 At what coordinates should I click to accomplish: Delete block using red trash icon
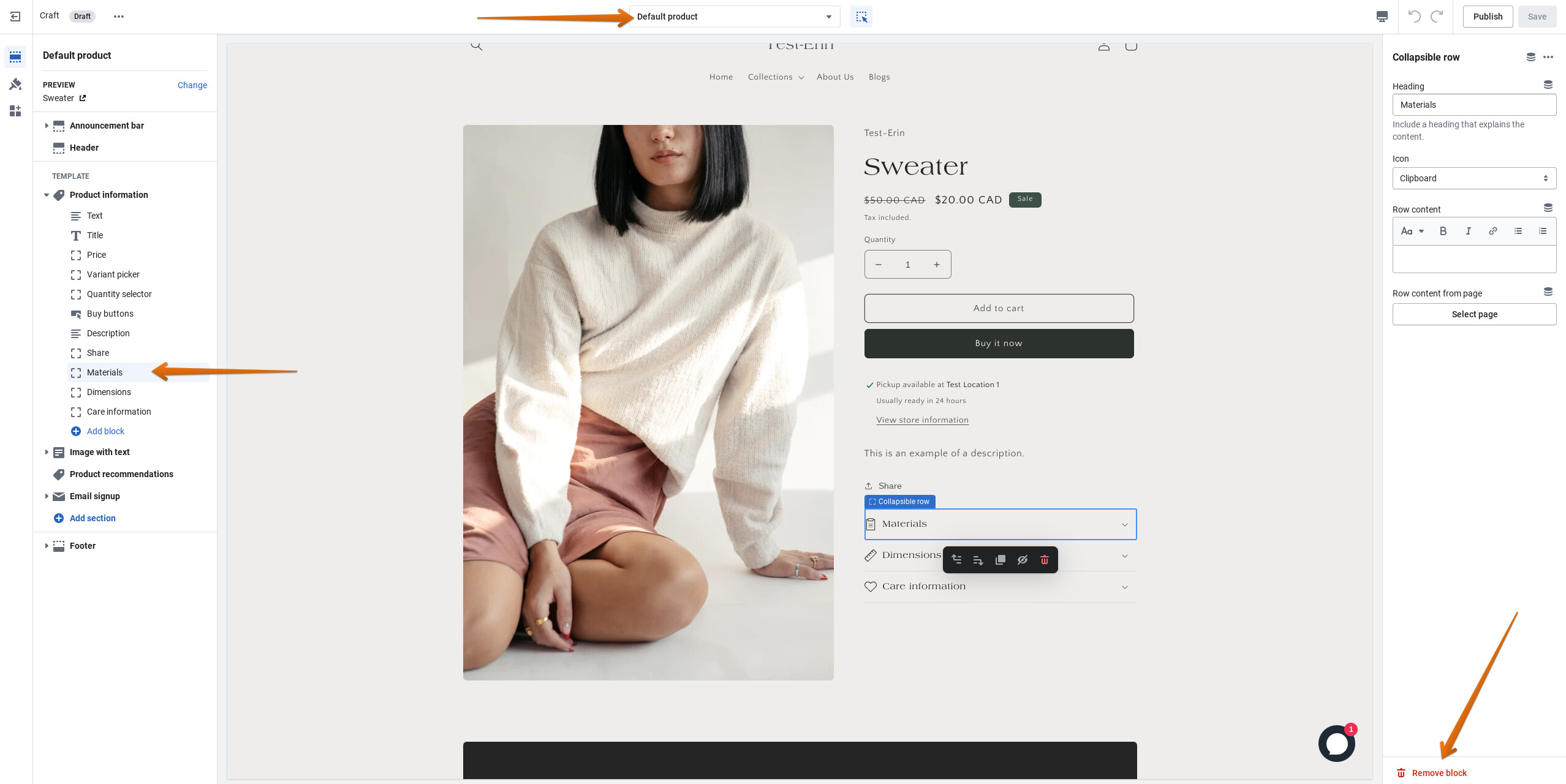pyautogui.click(x=1044, y=560)
